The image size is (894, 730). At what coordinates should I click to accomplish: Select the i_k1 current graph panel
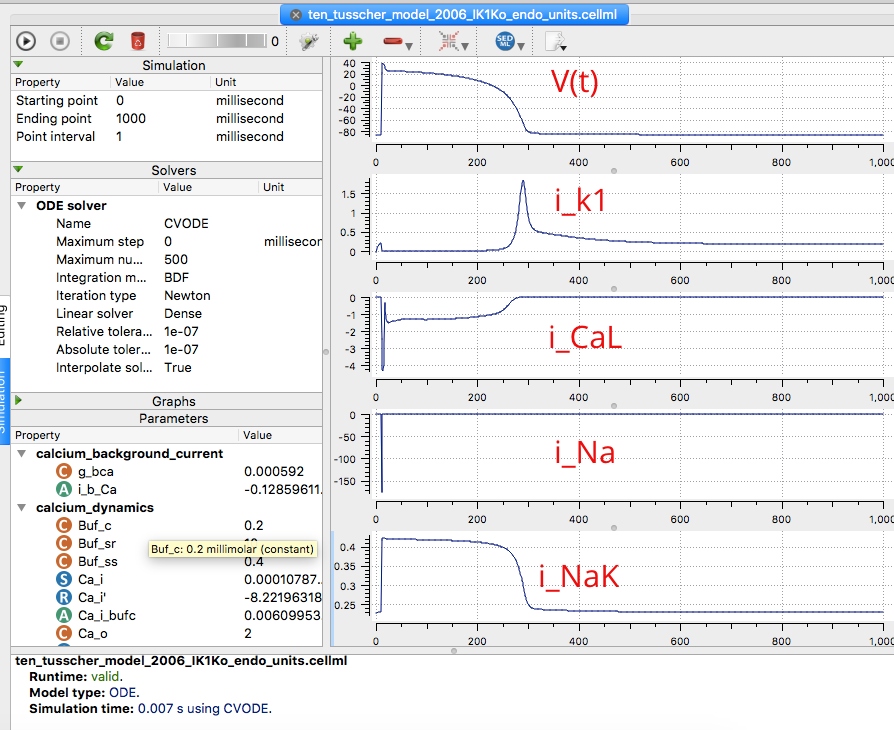pos(613,230)
